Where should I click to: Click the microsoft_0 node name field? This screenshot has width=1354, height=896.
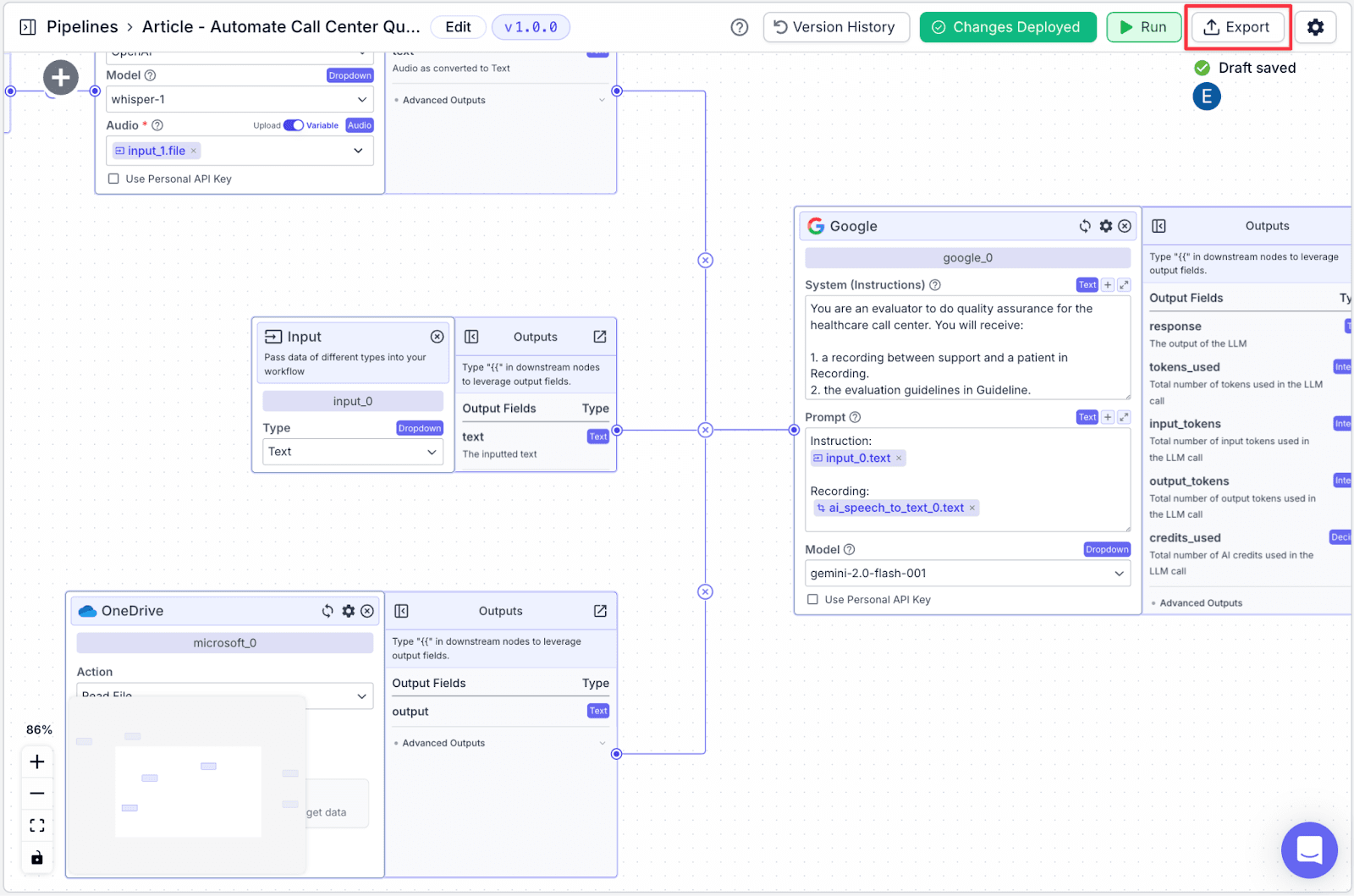pos(225,643)
